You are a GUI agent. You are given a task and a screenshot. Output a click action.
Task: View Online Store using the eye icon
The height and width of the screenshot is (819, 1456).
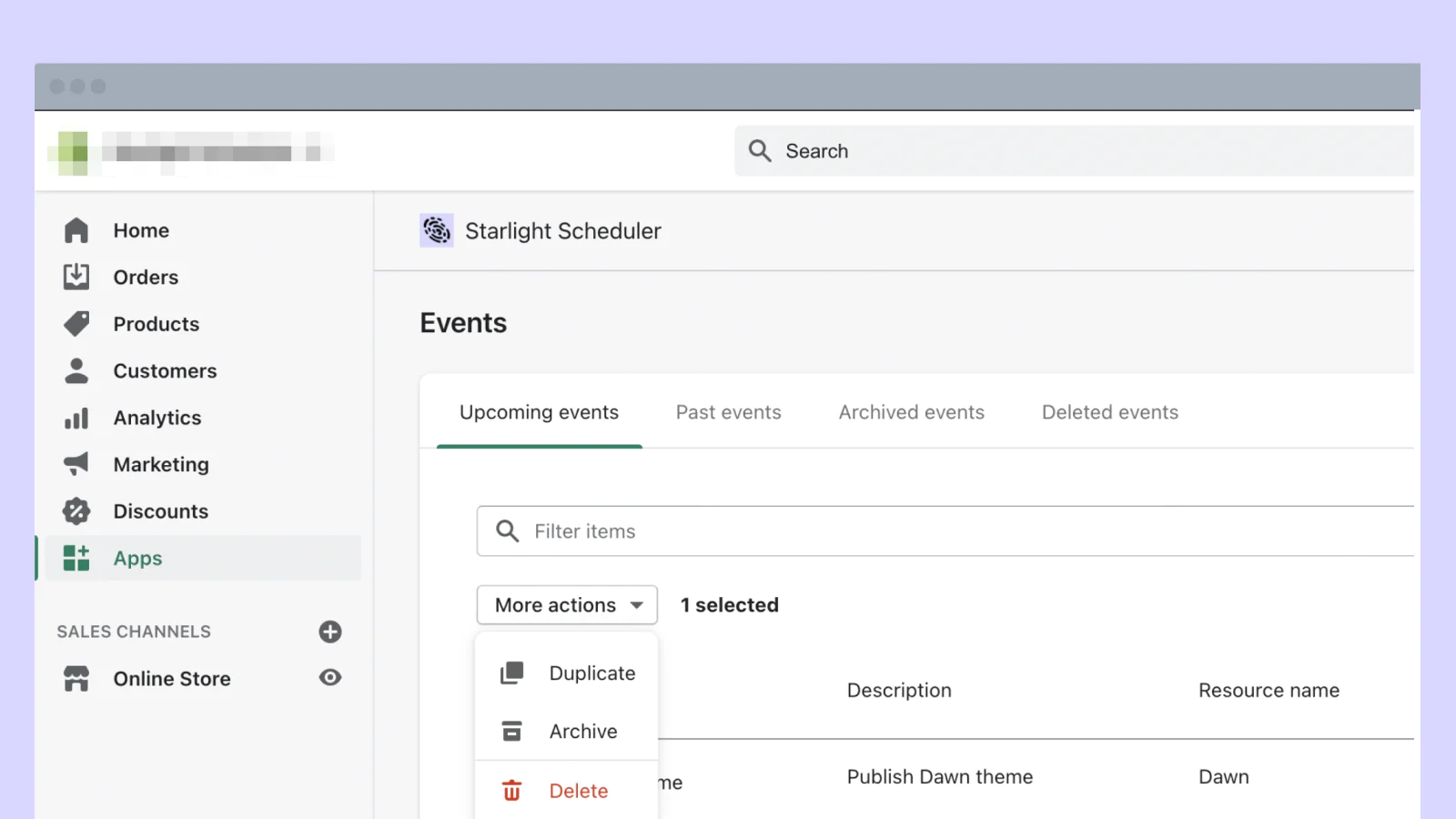[x=330, y=678]
